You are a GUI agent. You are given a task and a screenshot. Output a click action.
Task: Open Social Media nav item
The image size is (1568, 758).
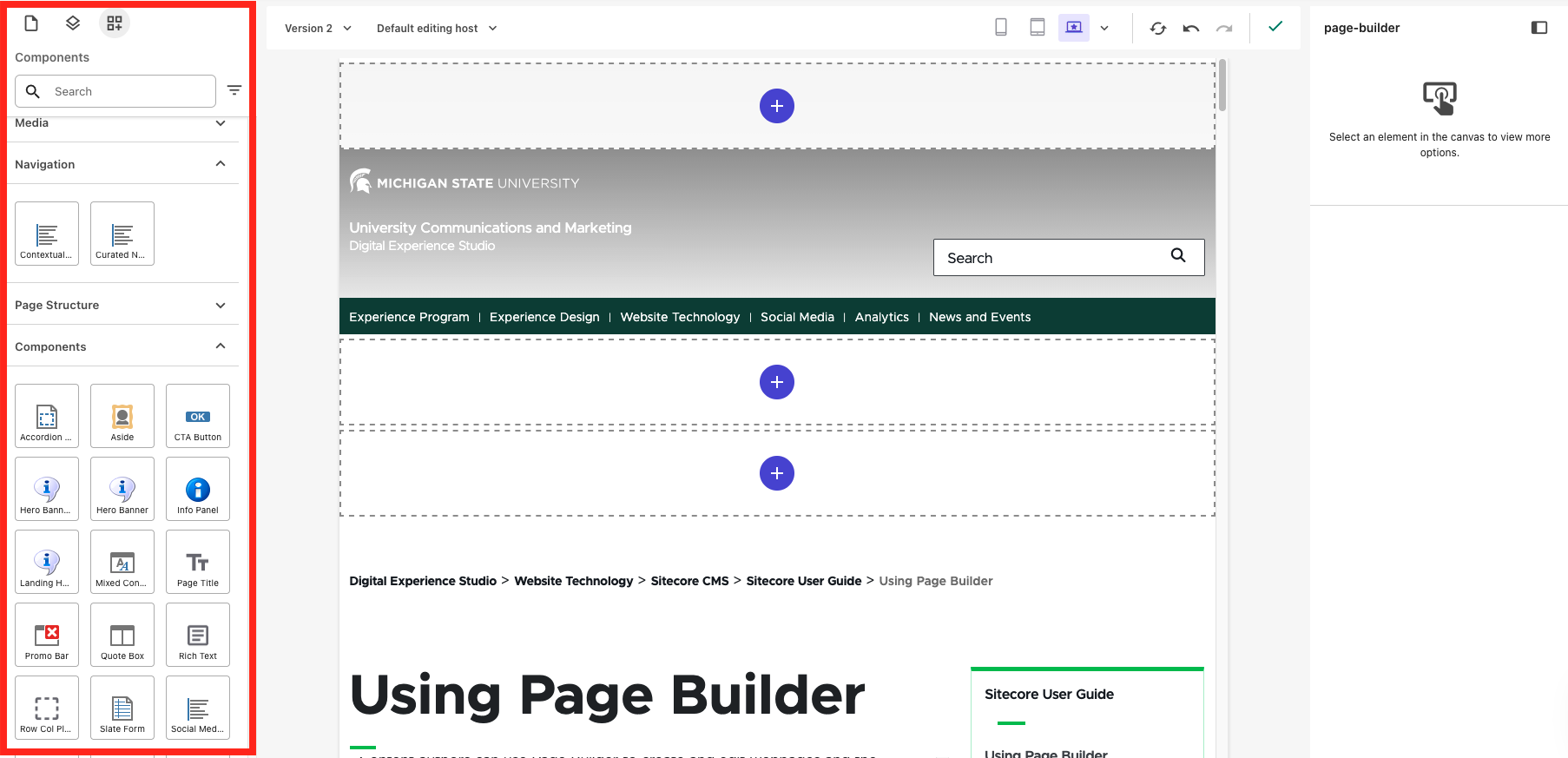pos(797,317)
